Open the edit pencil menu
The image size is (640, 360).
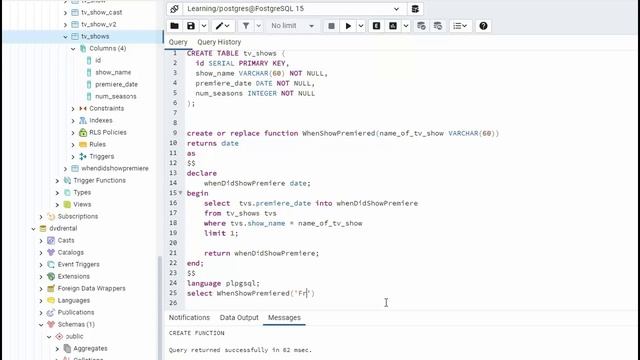click(222, 26)
